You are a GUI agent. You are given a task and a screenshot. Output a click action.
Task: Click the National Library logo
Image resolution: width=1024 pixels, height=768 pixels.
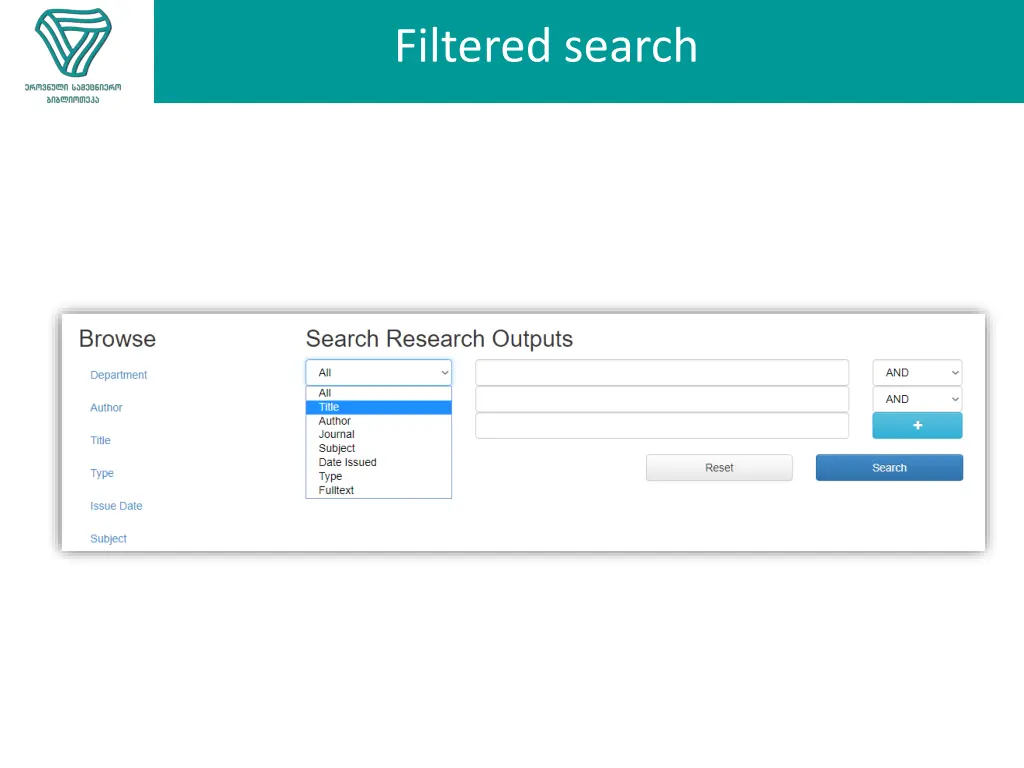[73, 56]
